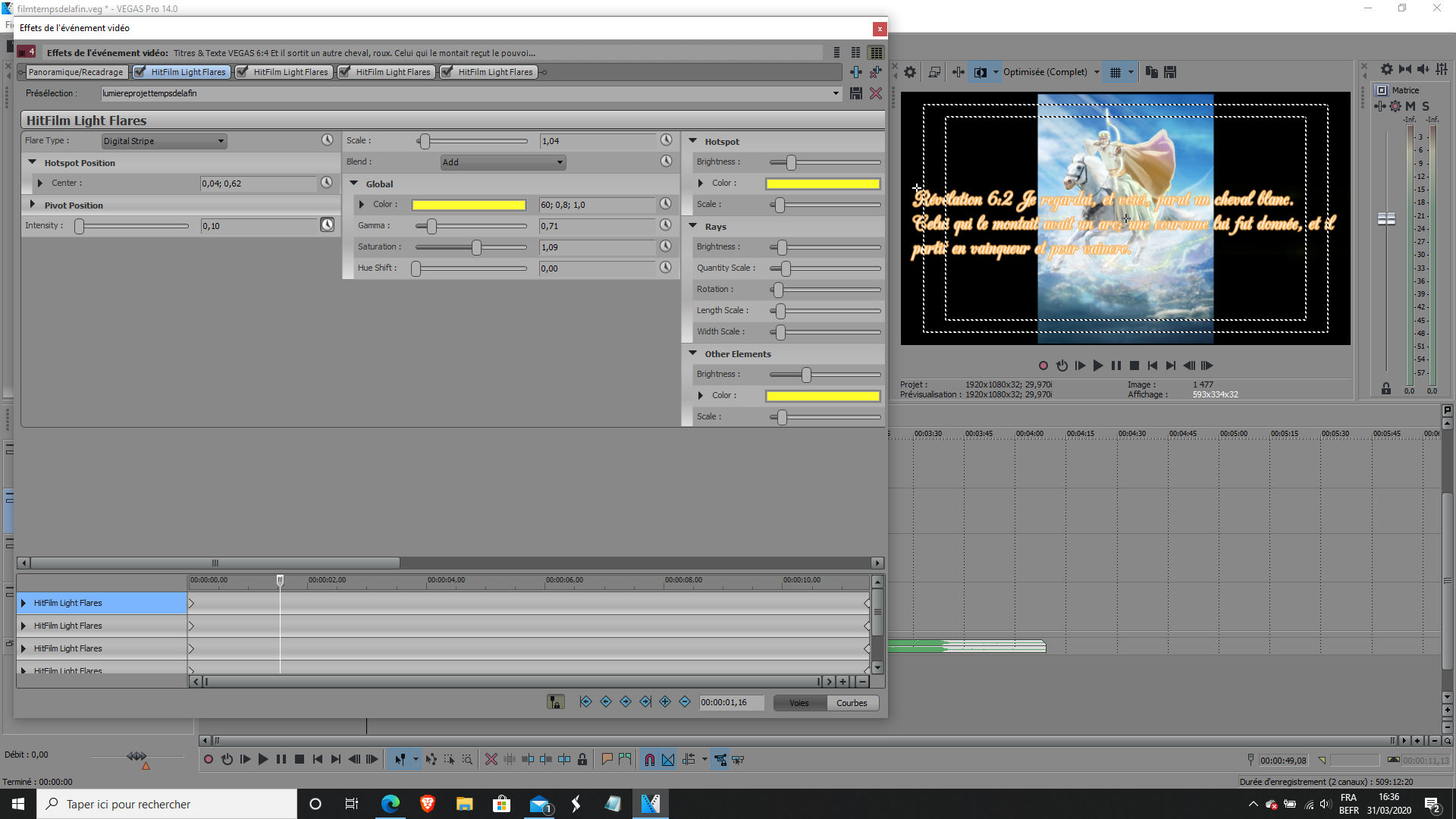1456x819 pixels.
Task: Click the Global yellow color swatch
Action: pyautogui.click(x=469, y=205)
